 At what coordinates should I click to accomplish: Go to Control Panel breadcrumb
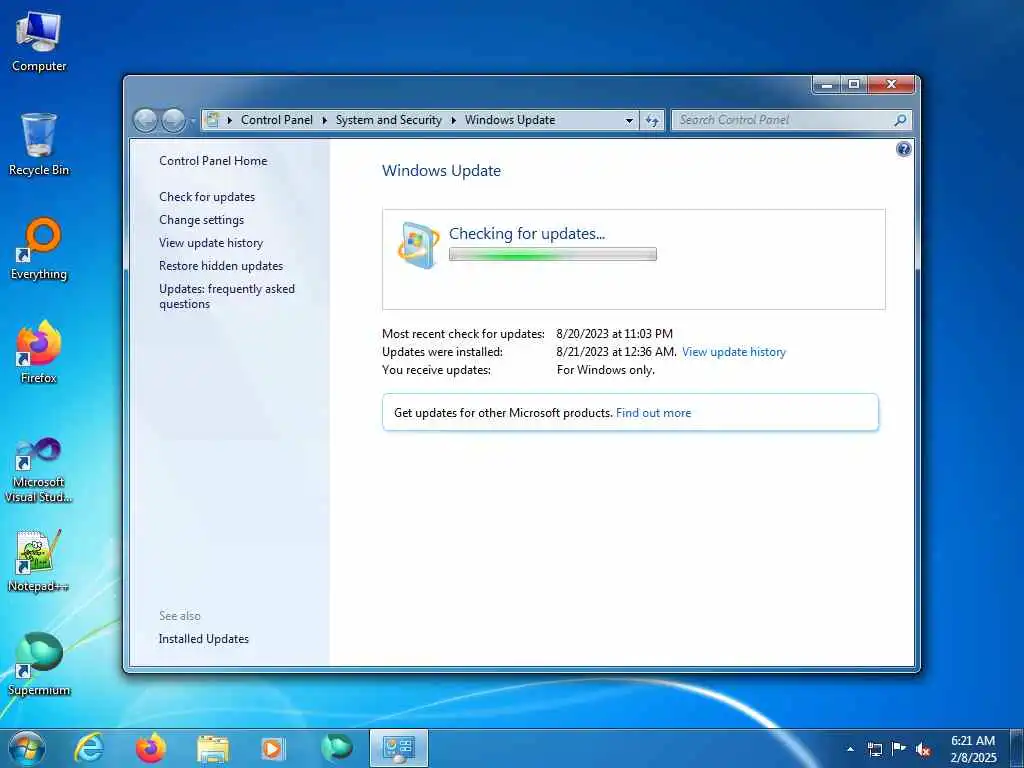pos(277,120)
